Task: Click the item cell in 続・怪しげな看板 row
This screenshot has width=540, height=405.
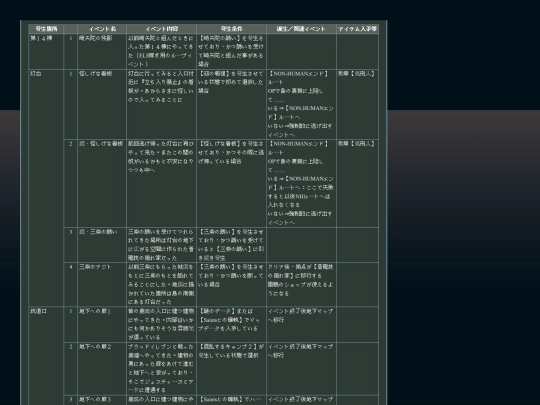Action: tap(357, 183)
